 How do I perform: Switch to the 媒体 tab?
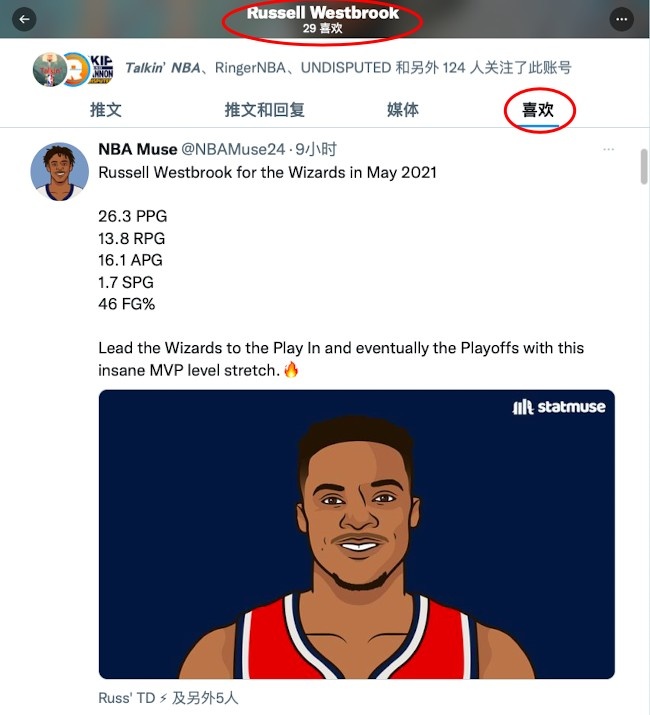pyautogui.click(x=403, y=110)
